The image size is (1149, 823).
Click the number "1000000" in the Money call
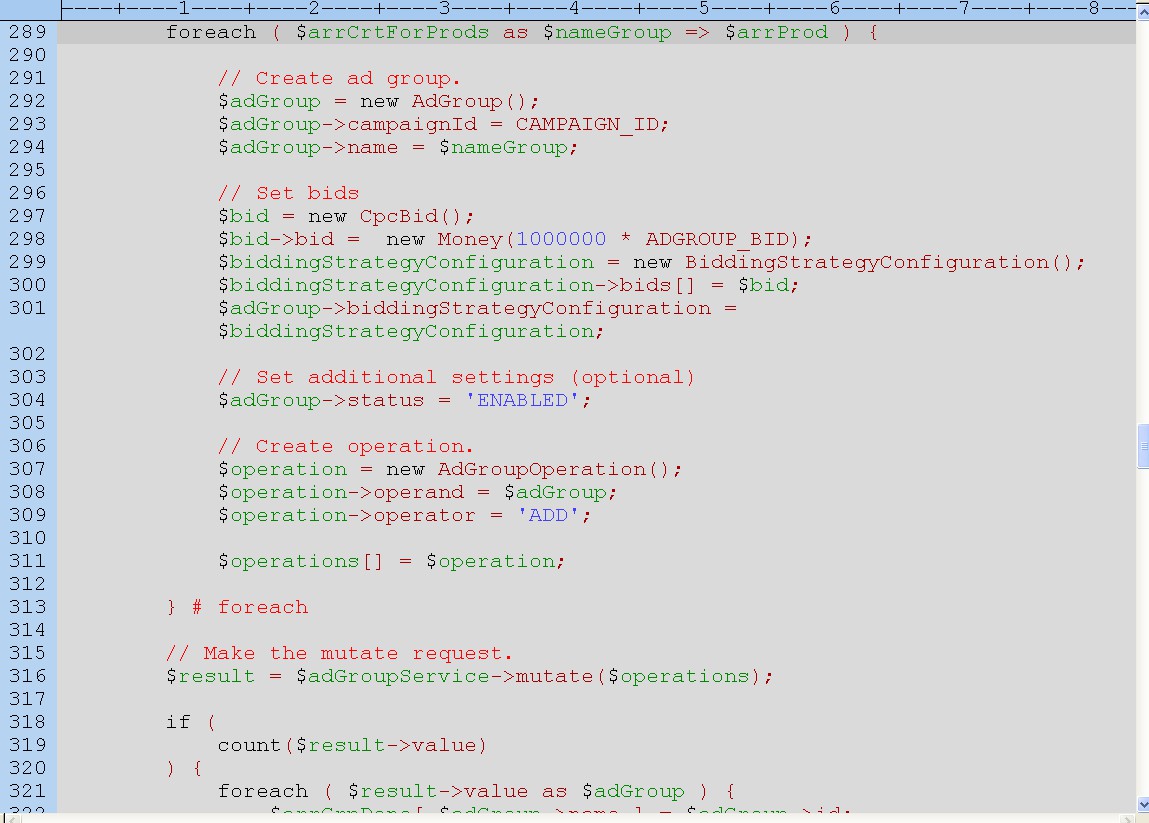coord(561,239)
